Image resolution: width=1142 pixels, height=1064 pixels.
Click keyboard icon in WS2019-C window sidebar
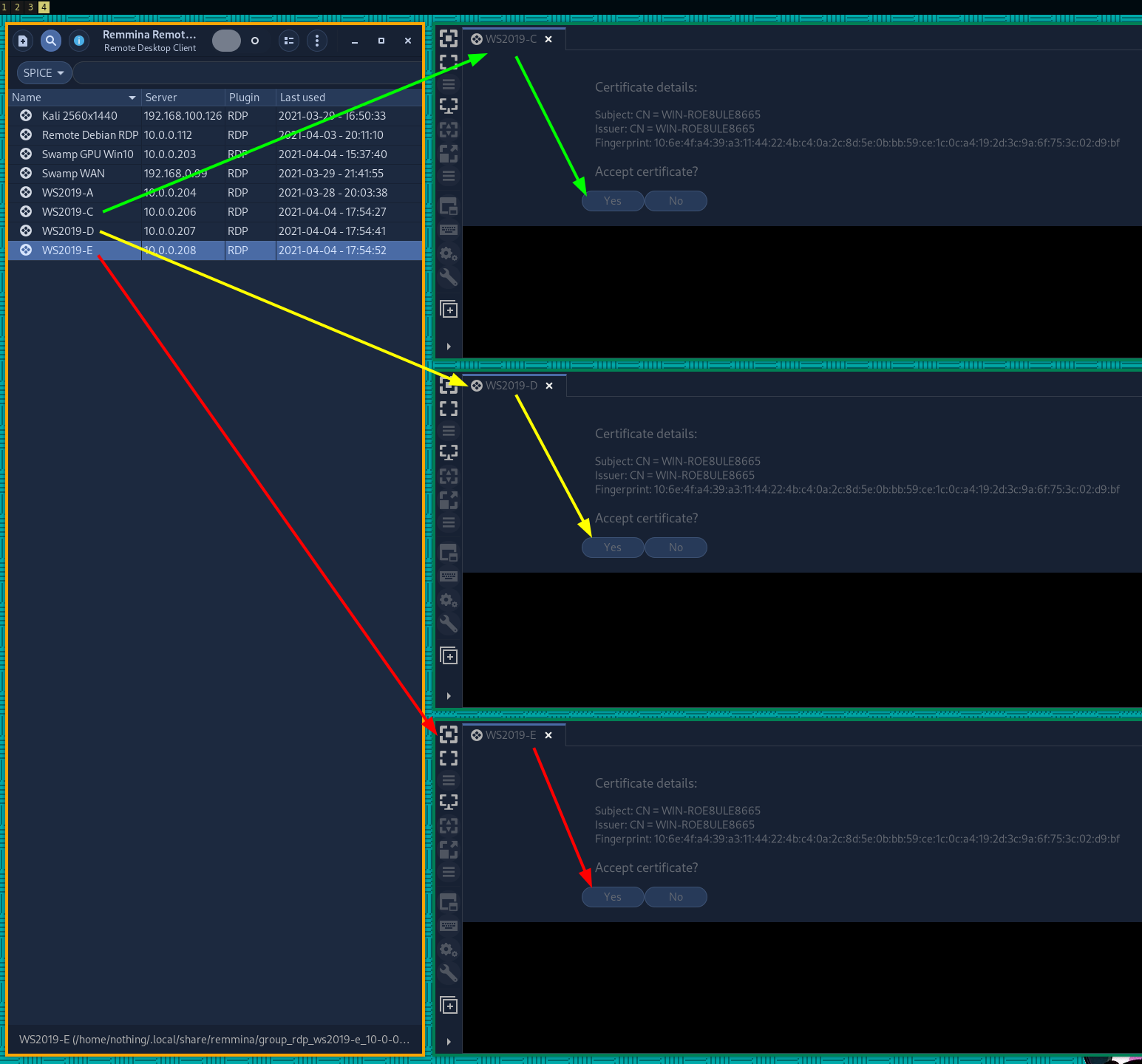point(449,230)
